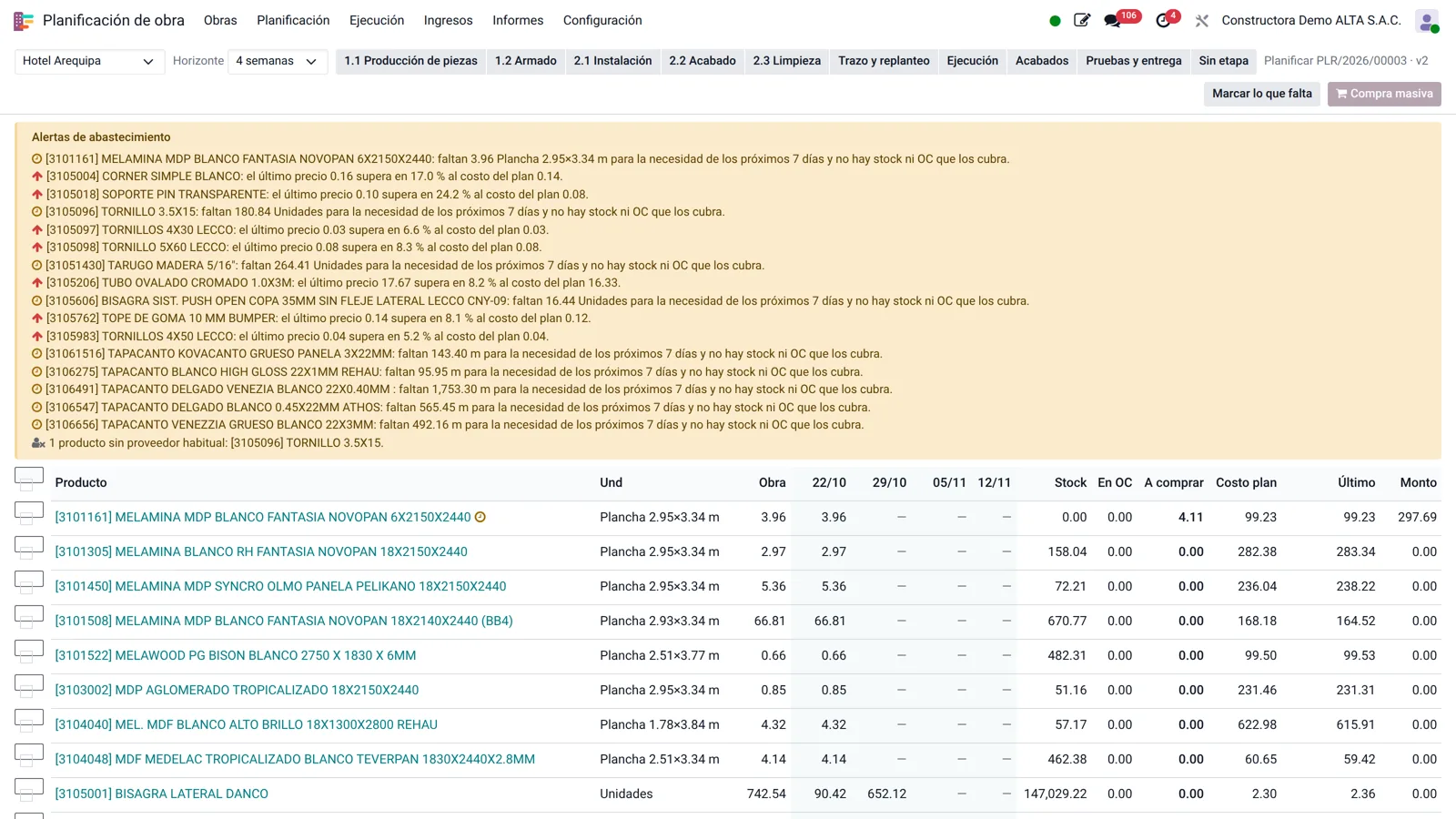
Task: Tick the select-all checkbox in table header
Action: [29, 477]
